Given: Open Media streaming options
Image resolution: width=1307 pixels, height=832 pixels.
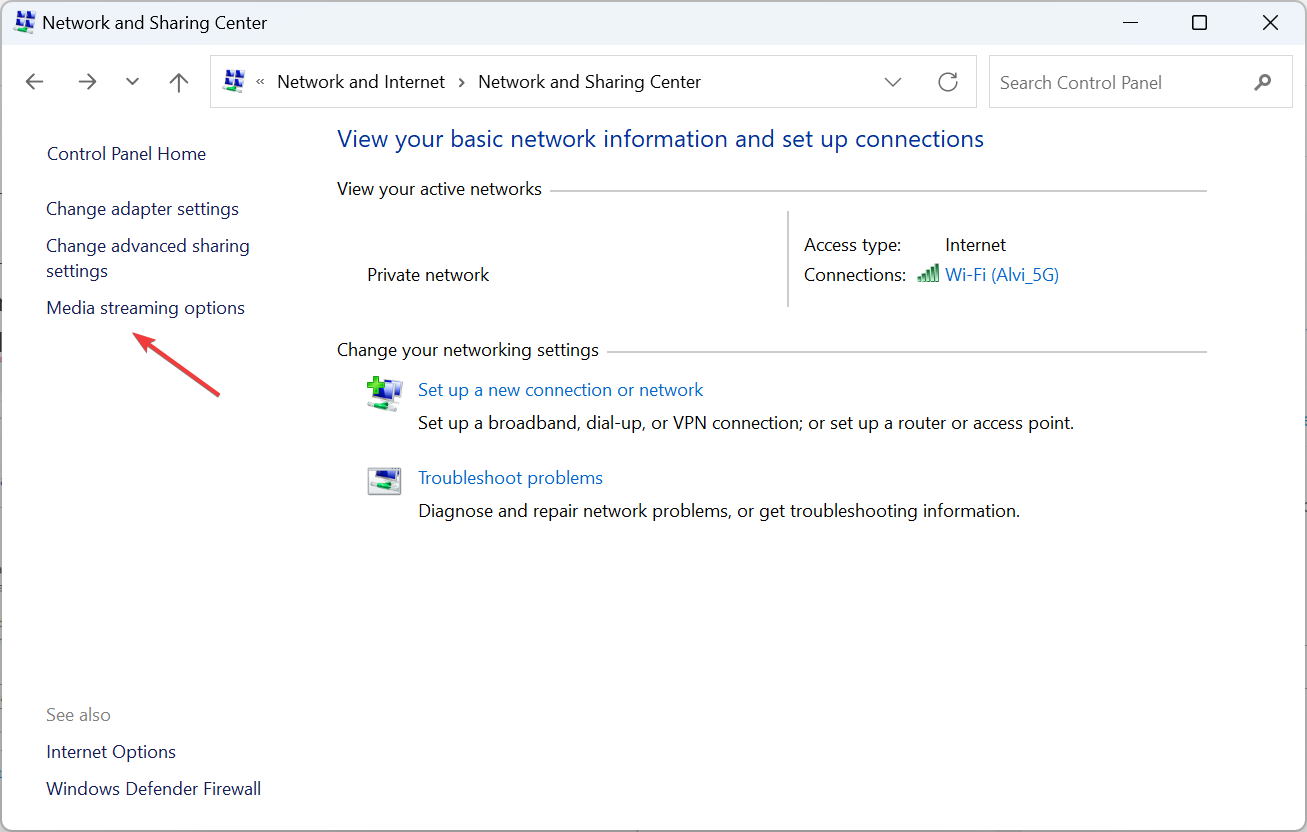Looking at the screenshot, I should point(145,307).
